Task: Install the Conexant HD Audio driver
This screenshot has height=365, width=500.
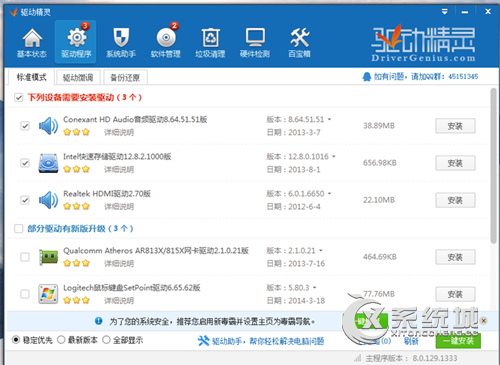Action: click(x=455, y=126)
